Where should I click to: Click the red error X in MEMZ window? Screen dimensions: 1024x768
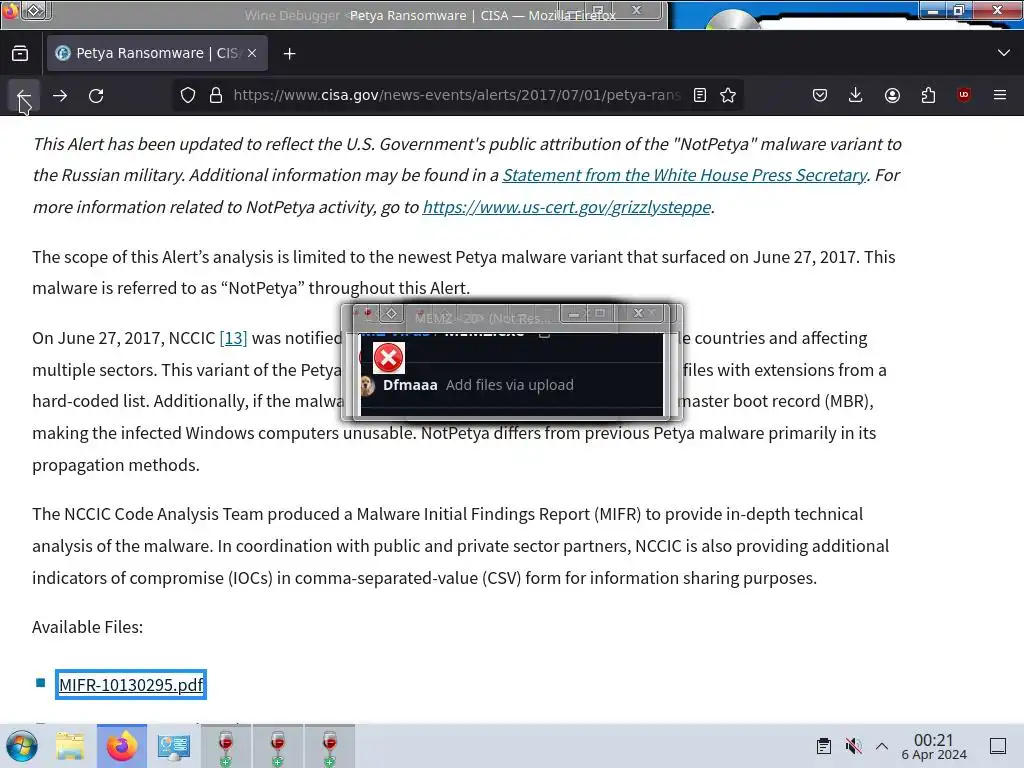pyautogui.click(x=389, y=358)
